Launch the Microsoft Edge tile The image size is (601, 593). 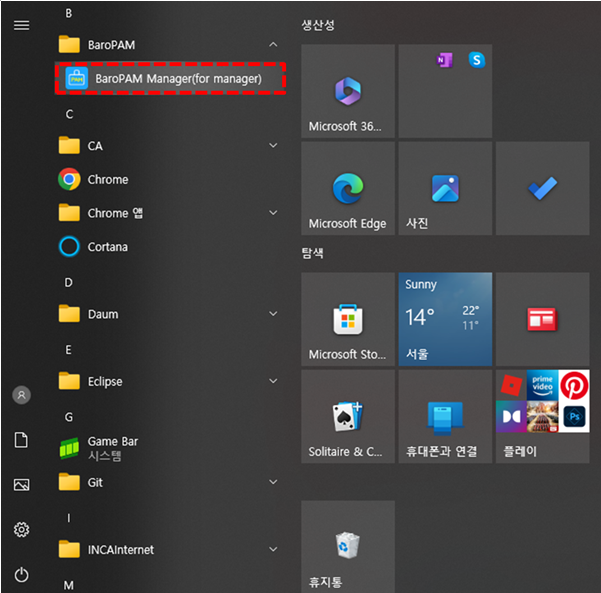[348, 188]
